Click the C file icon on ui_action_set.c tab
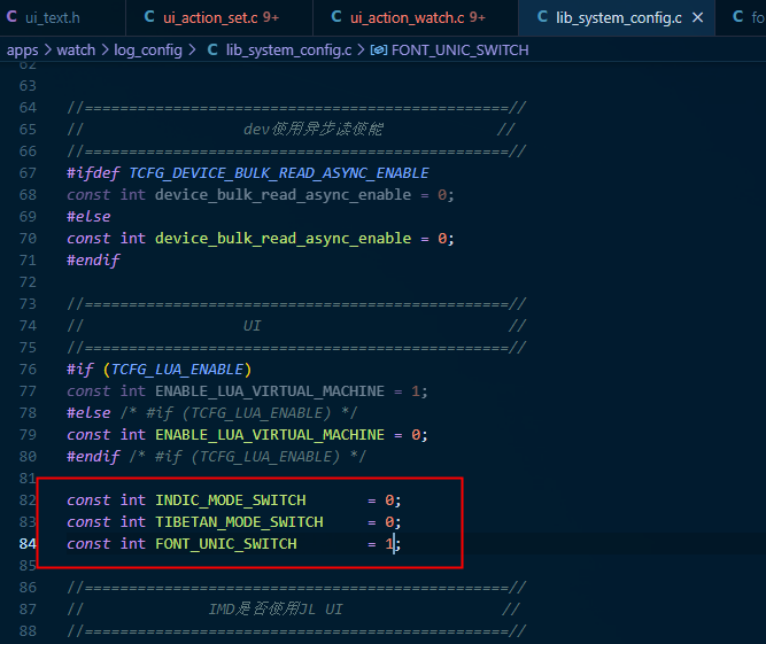This screenshot has width=766, height=645. tap(149, 17)
